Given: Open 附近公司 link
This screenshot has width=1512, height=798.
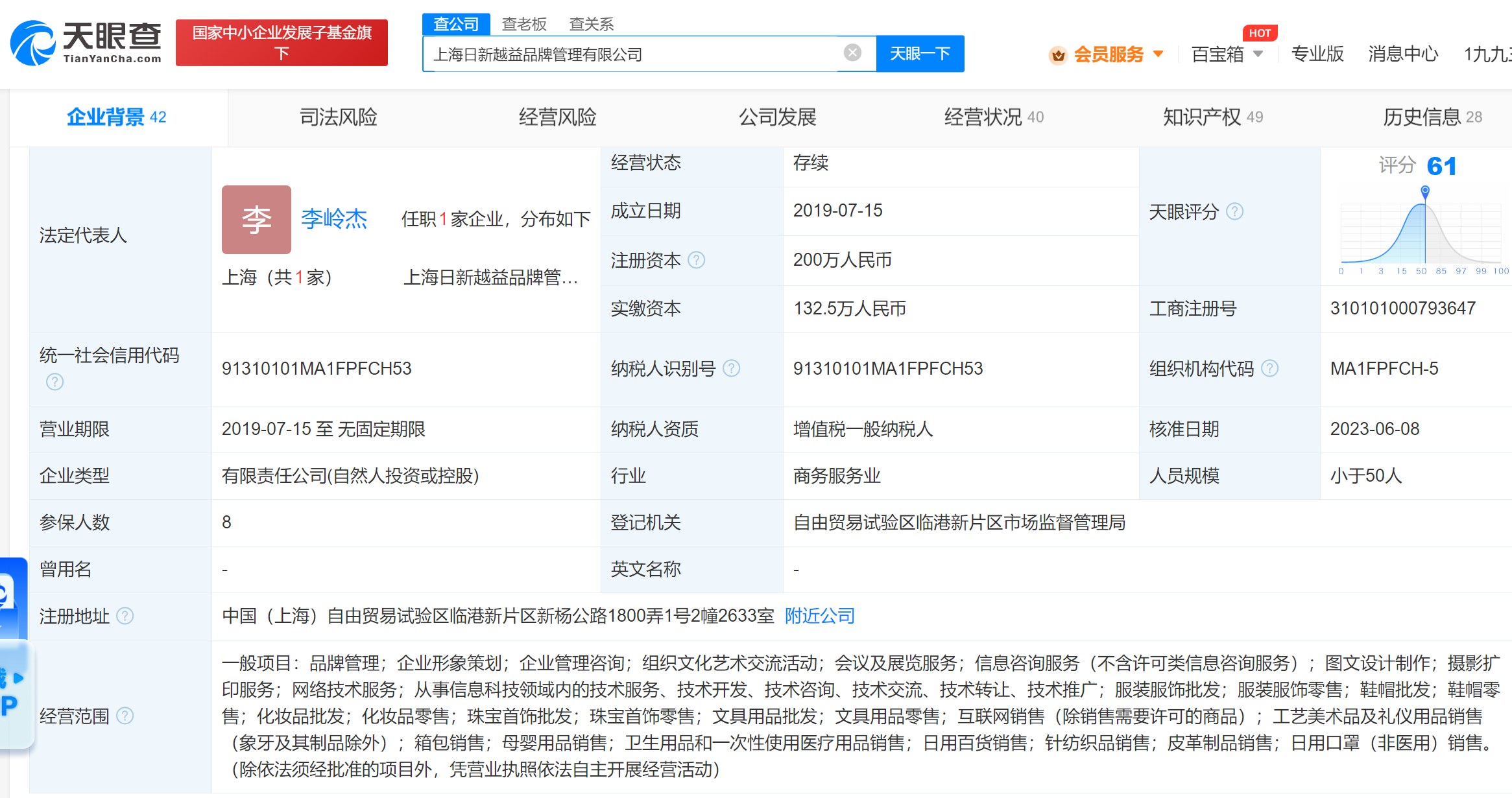Looking at the screenshot, I should click(x=820, y=616).
